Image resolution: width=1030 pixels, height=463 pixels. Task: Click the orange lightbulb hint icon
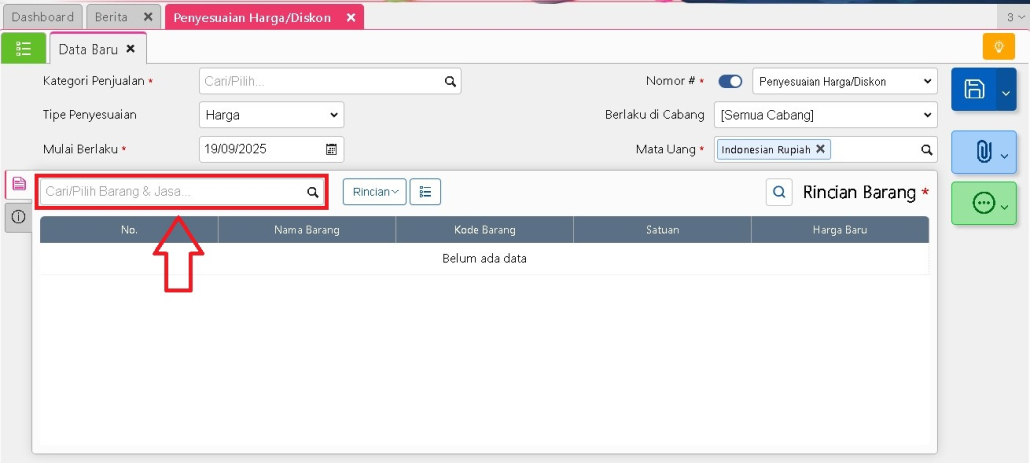pyautogui.click(x=998, y=47)
